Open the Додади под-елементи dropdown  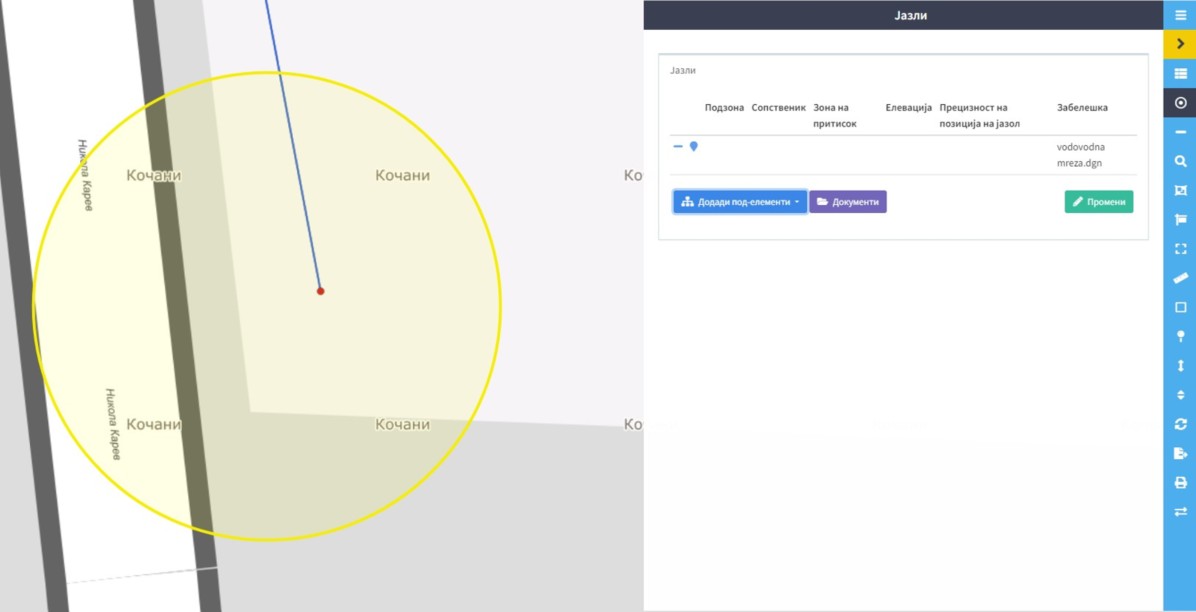[x=740, y=201]
